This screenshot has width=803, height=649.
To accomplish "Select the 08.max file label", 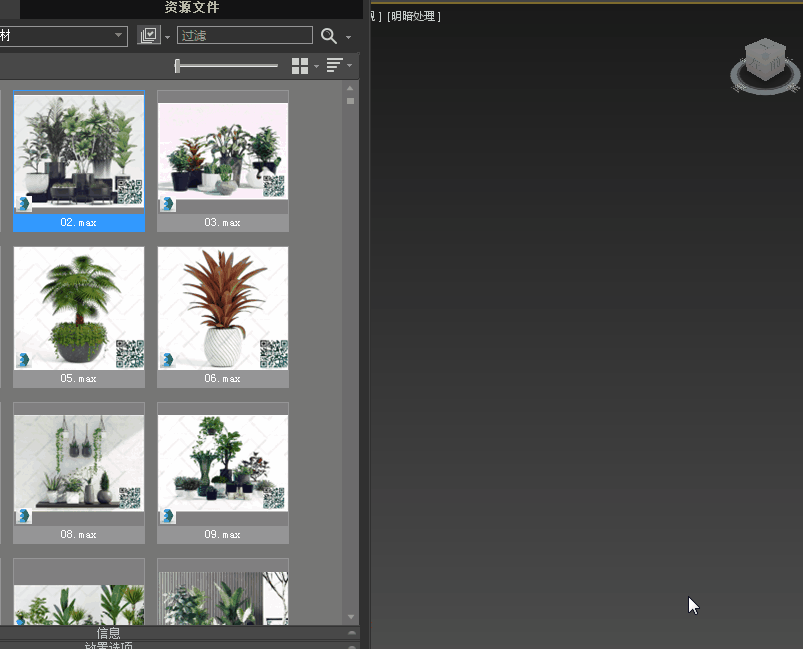I will [79, 535].
